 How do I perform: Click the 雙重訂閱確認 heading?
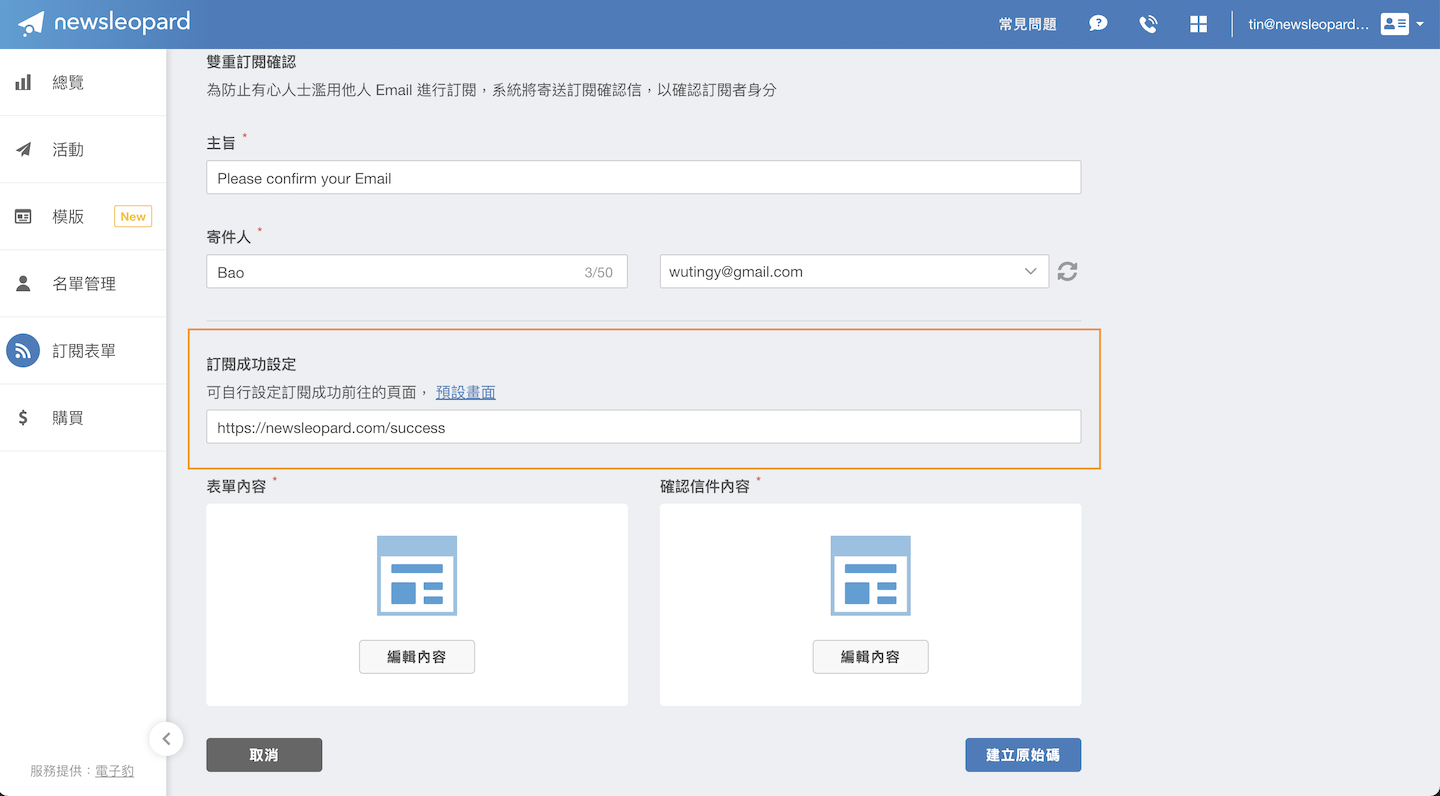[x=251, y=62]
